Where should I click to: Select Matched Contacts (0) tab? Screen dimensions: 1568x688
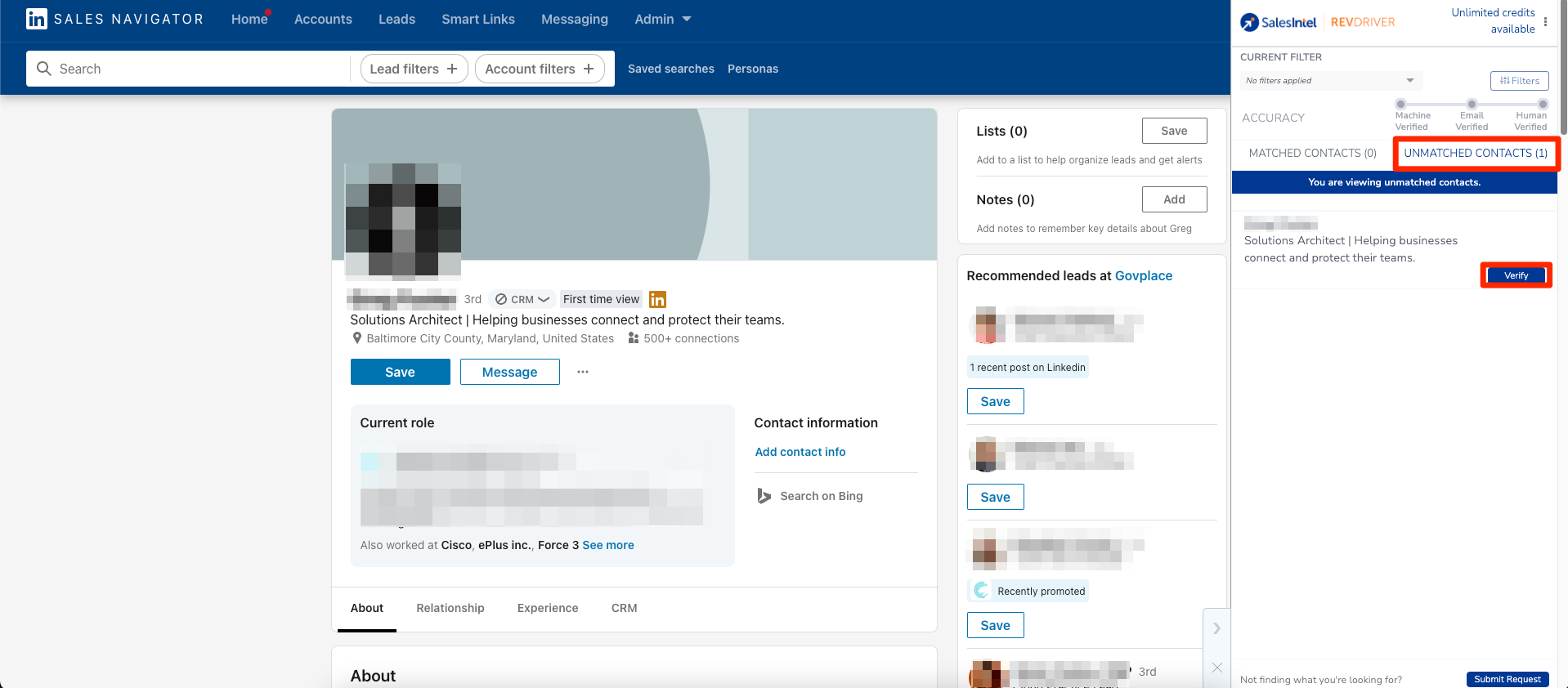1312,153
